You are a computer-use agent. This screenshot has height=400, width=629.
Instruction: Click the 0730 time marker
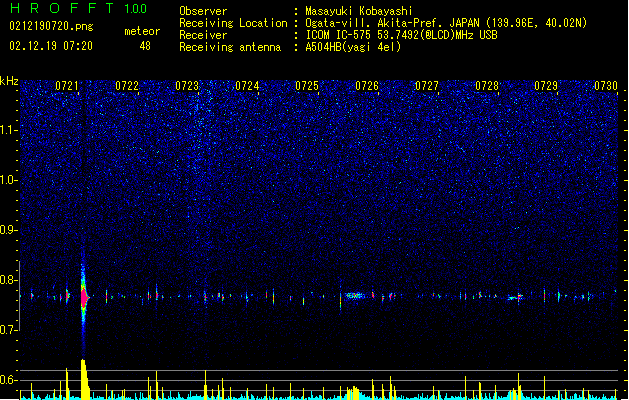point(606,86)
